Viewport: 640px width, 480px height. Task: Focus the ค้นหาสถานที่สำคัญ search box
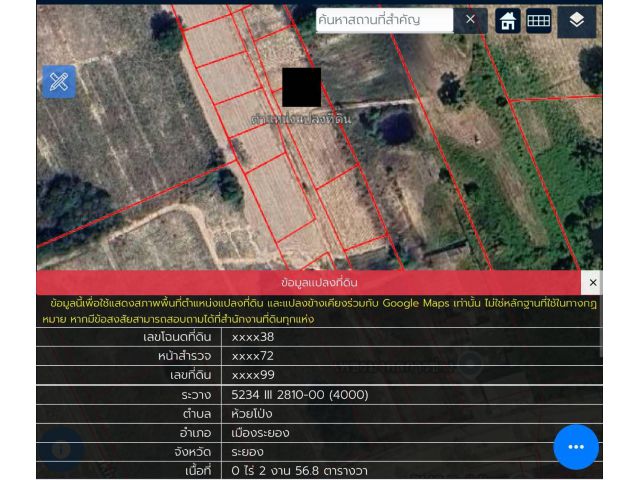click(384, 20)
